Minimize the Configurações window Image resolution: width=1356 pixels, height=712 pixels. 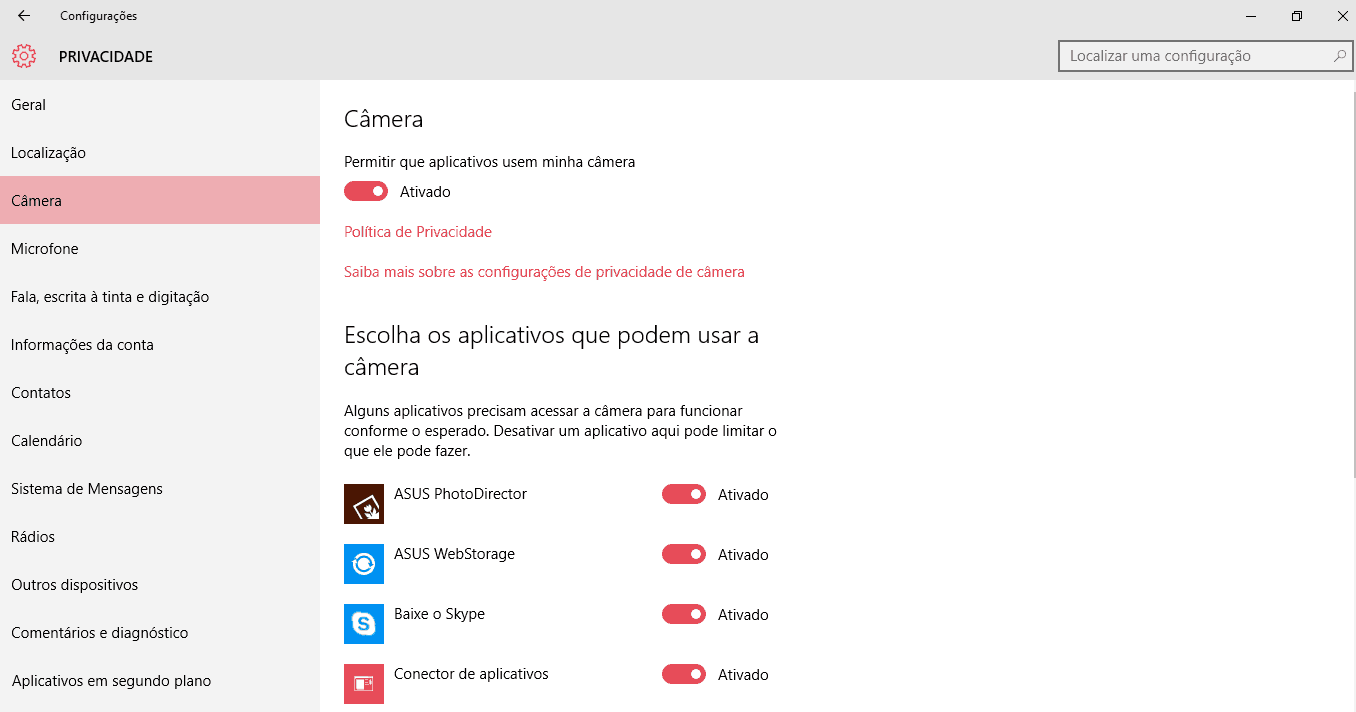click(x=1251, y=16)
